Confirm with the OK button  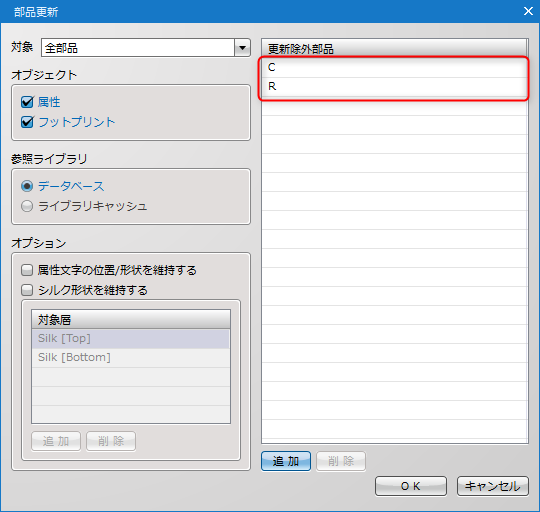411,486
